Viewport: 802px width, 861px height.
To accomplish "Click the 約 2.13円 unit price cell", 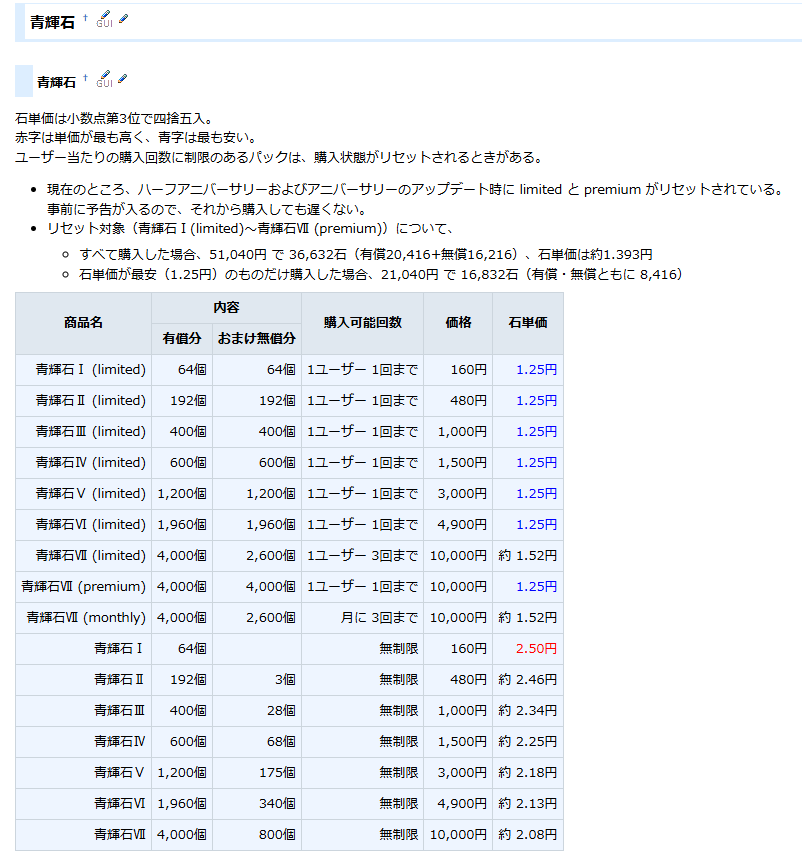I will [528, 804].
